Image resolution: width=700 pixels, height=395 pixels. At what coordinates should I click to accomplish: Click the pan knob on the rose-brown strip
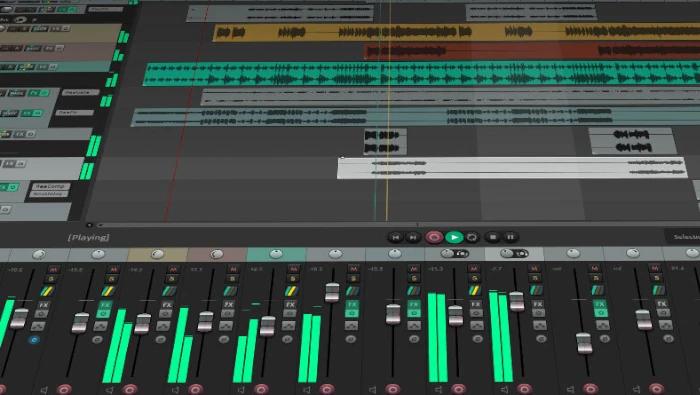click(x=217, y=254)
